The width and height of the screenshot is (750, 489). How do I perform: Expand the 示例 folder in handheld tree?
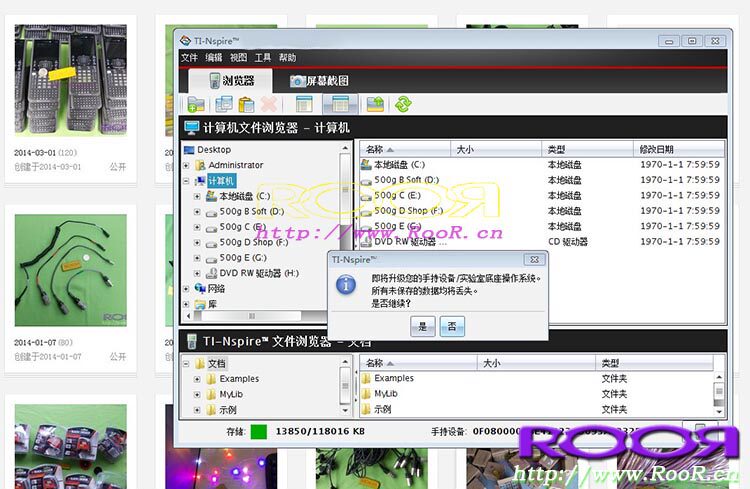coord(197,410)
